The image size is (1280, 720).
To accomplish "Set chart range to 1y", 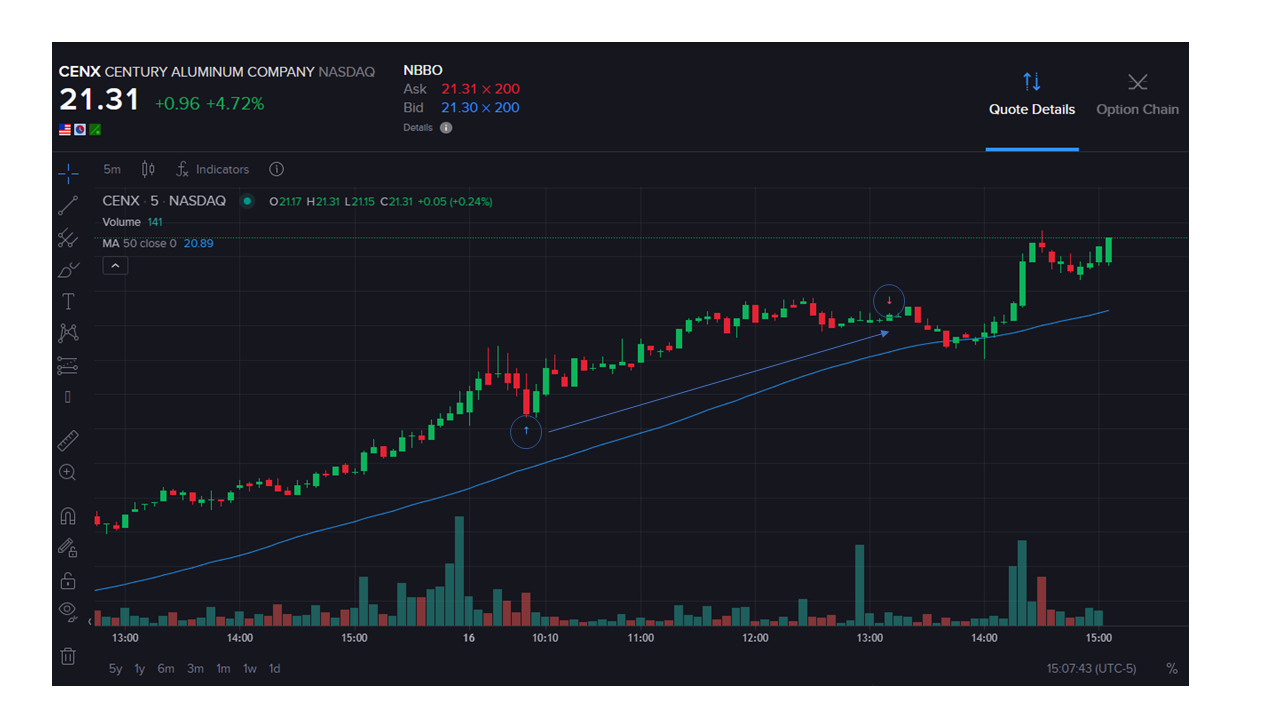I will pos(140,669).
